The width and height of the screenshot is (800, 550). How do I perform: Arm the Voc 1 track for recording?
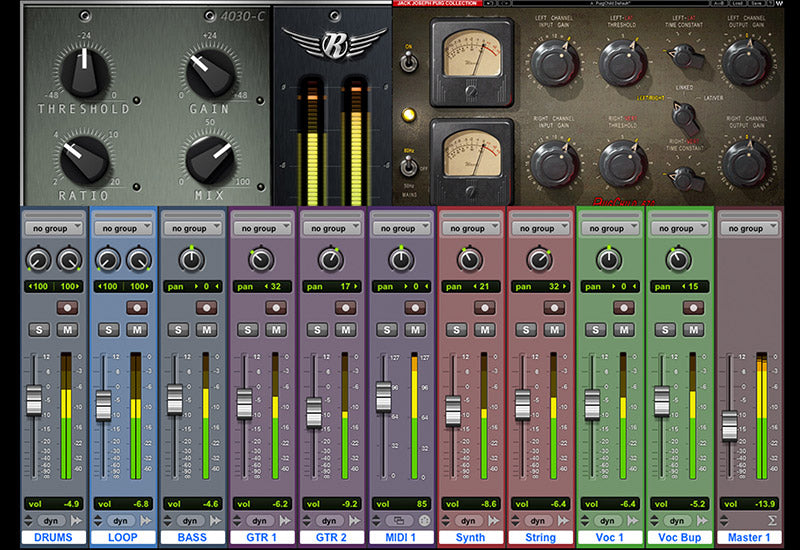(x=622, y=309)
